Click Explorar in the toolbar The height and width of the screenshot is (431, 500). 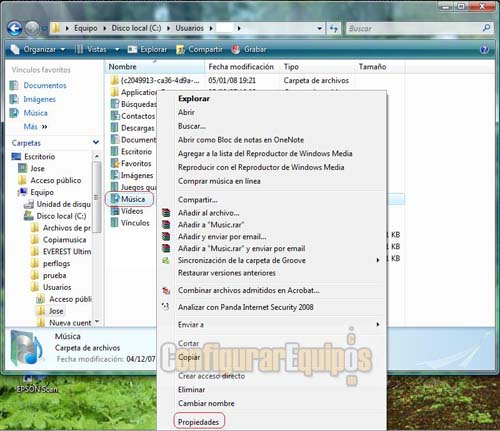click(147, 49)
